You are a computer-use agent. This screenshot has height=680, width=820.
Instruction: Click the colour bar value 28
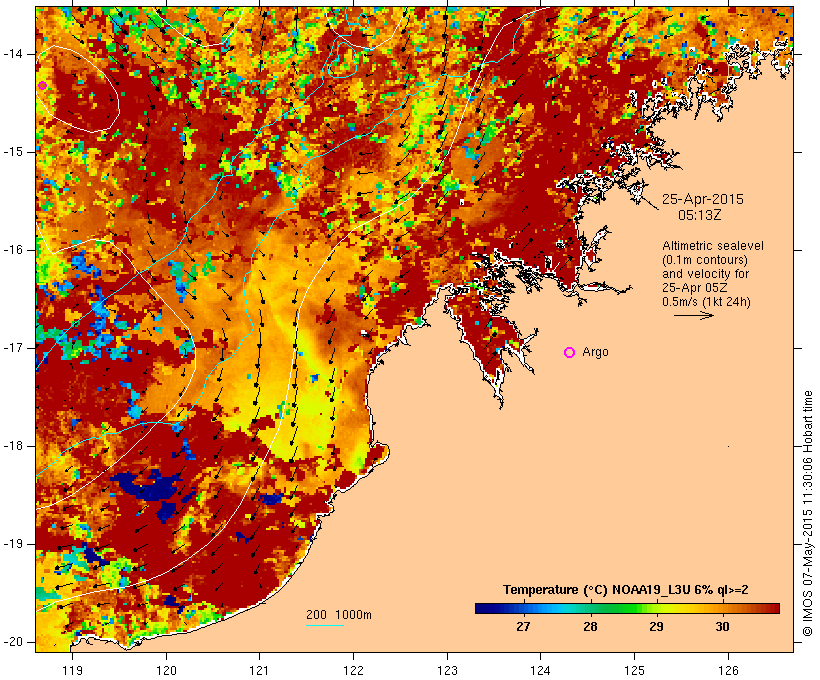590,627
